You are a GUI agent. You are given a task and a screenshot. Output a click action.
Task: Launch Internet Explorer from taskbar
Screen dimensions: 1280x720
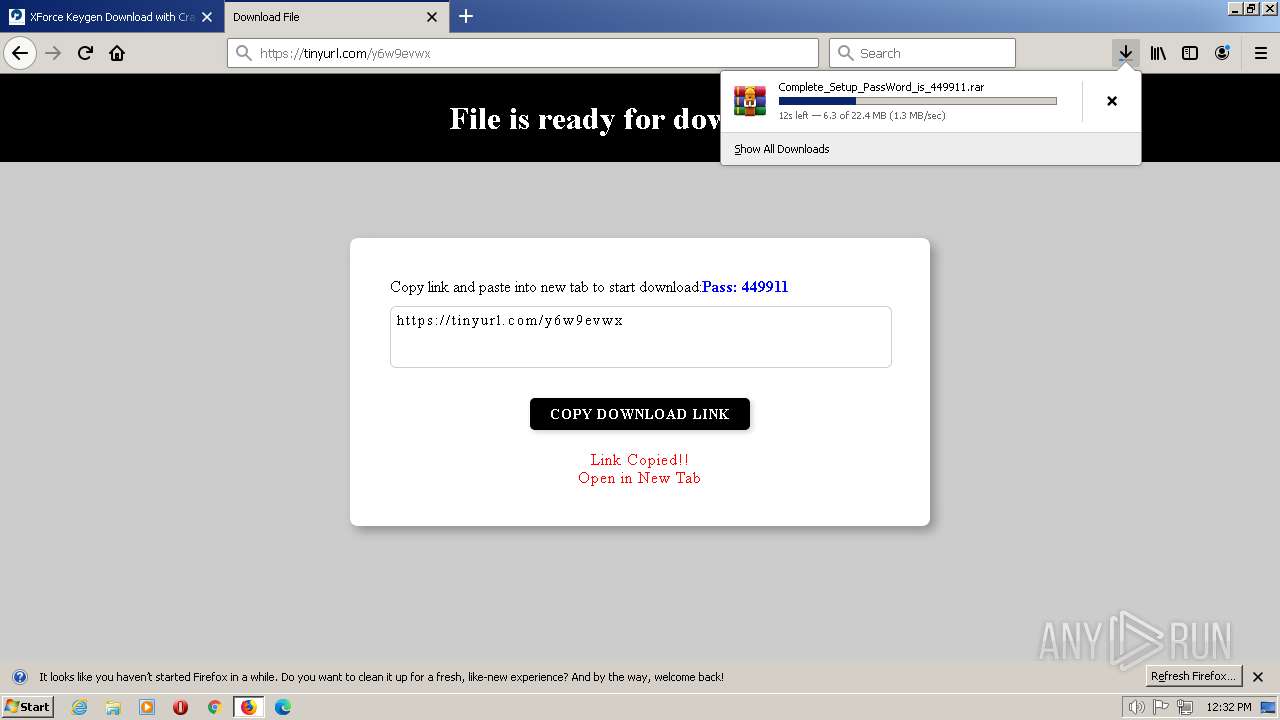(79, 707)
